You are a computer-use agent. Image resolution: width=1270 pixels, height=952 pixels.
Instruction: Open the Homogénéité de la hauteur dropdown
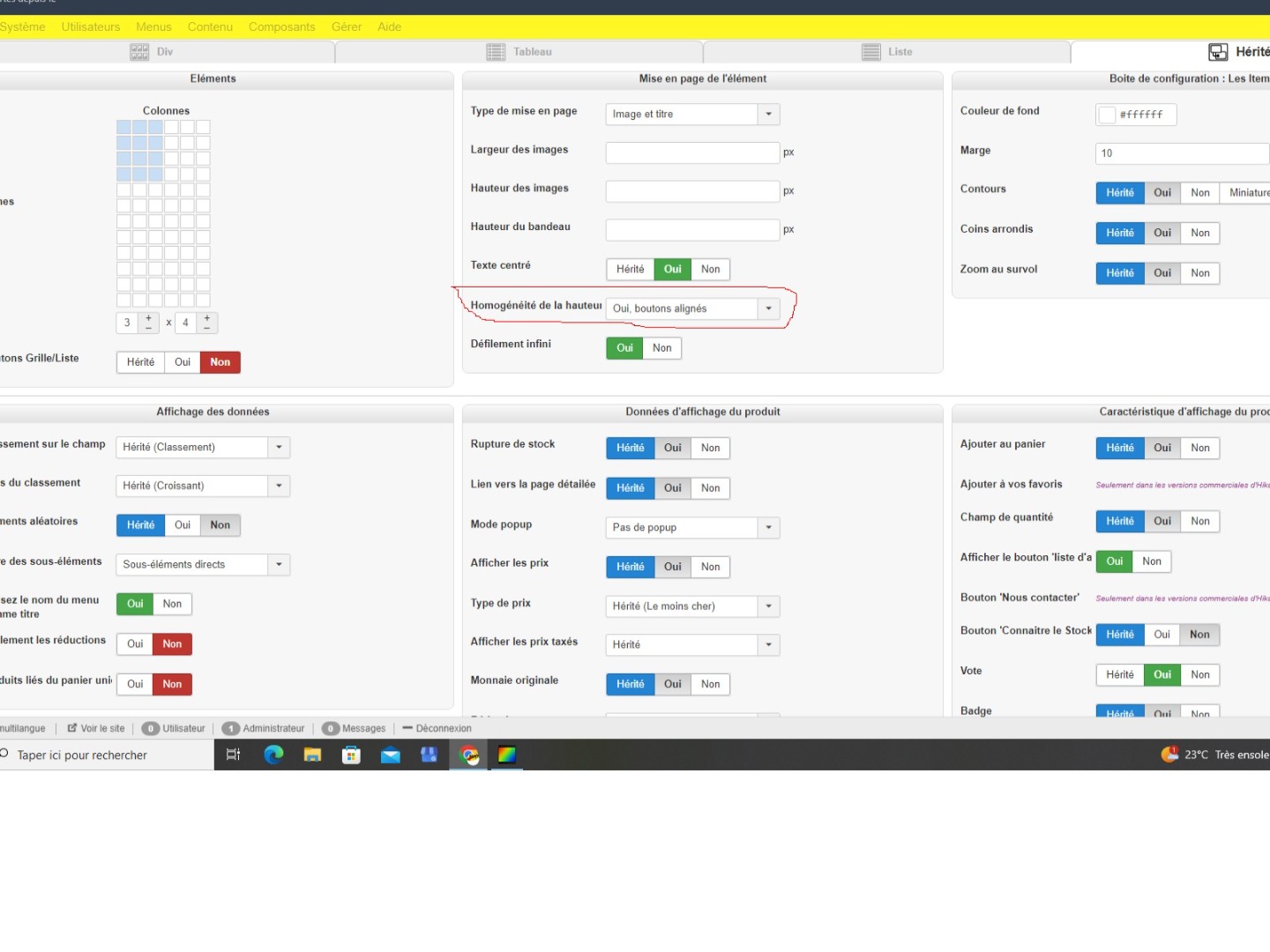(x=693, y=309)
